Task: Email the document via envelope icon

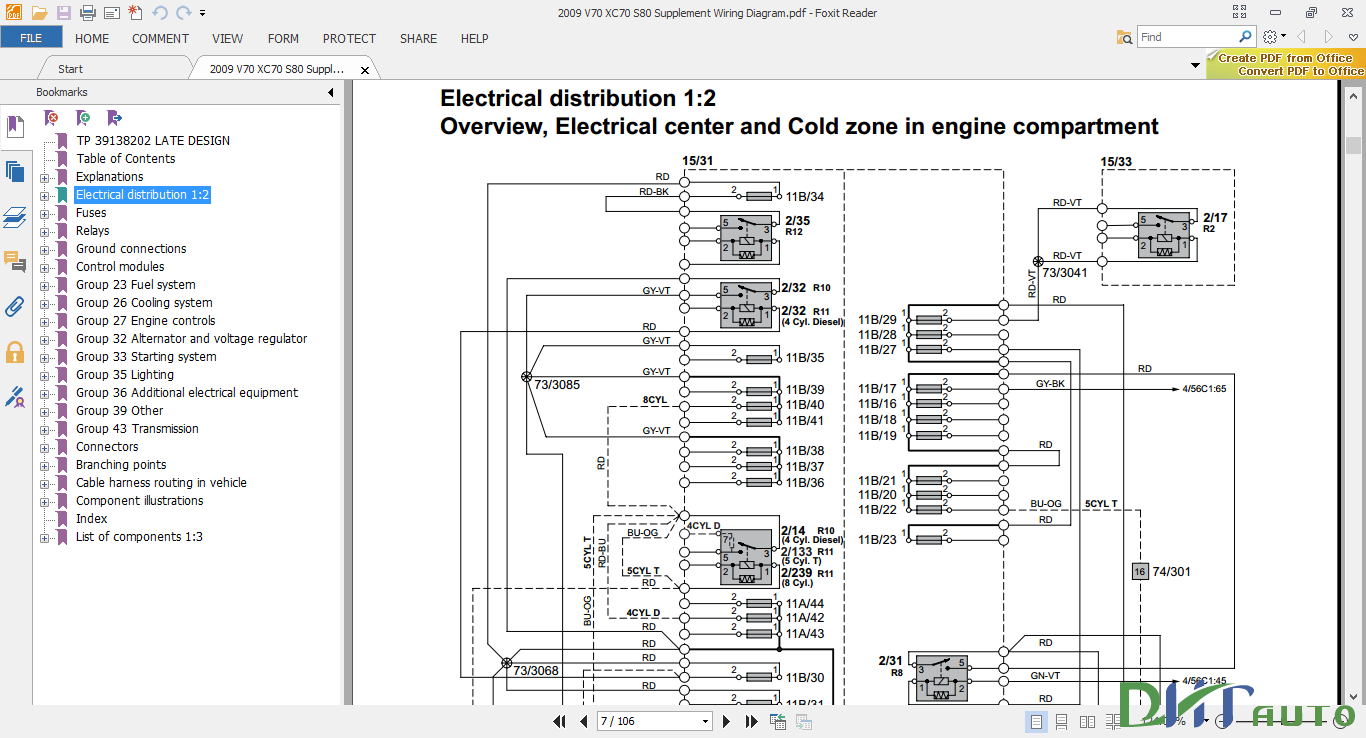Action: point(111,13)
